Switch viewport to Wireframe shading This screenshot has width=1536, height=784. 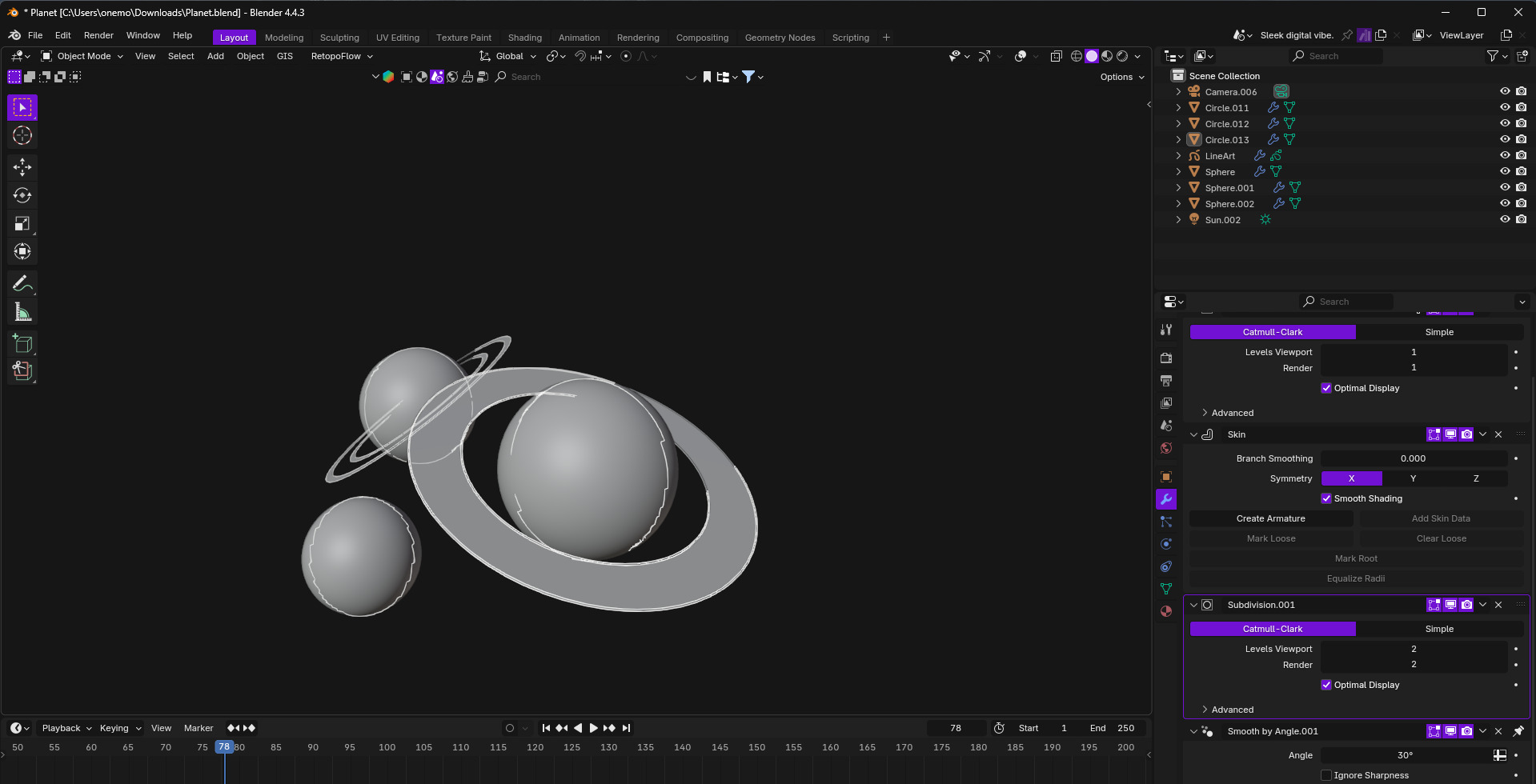coord(1077,56)
